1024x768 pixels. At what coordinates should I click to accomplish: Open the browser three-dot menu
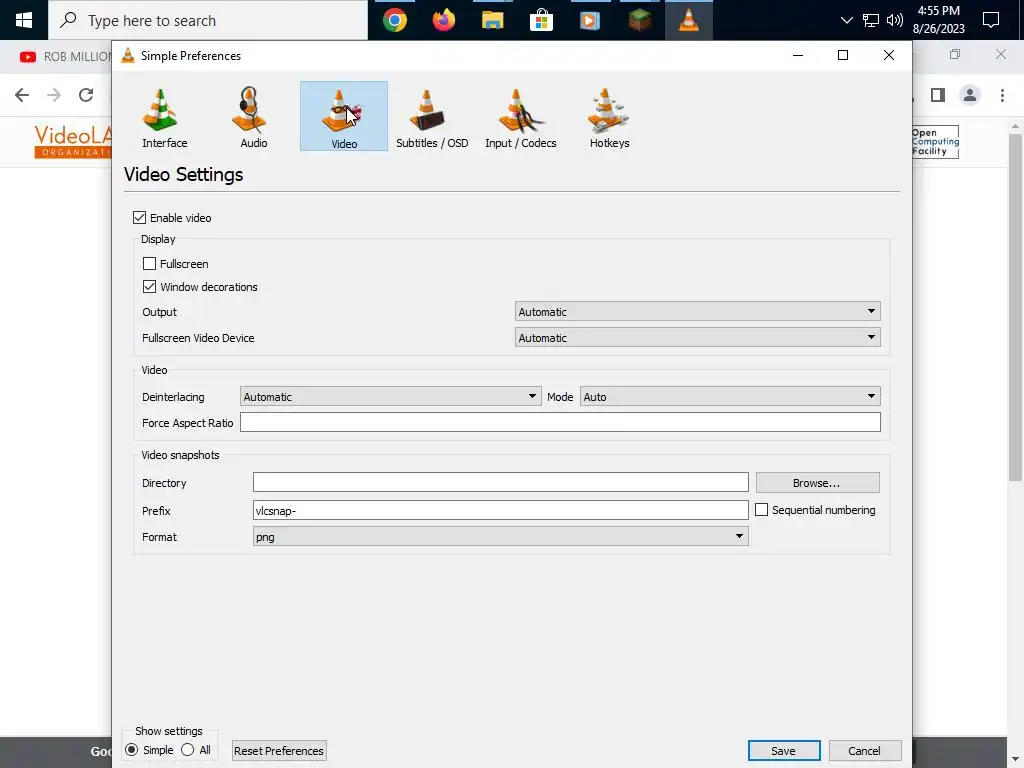(1002, 95)
